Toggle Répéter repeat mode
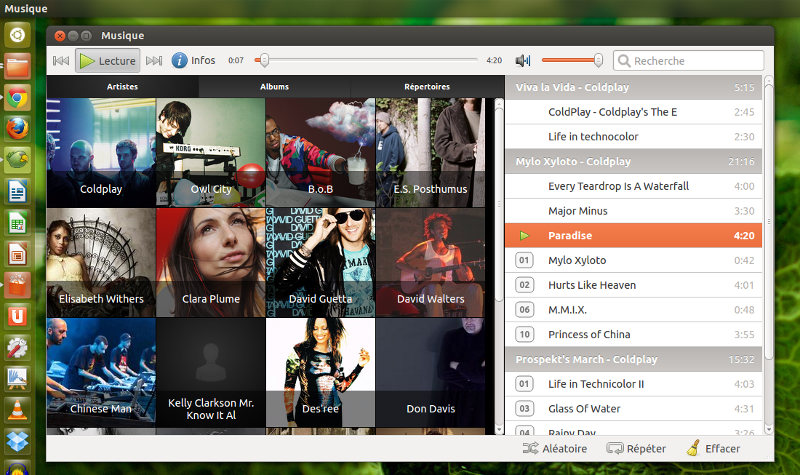The width and height of the screenshot is (800, 475). 636,448
